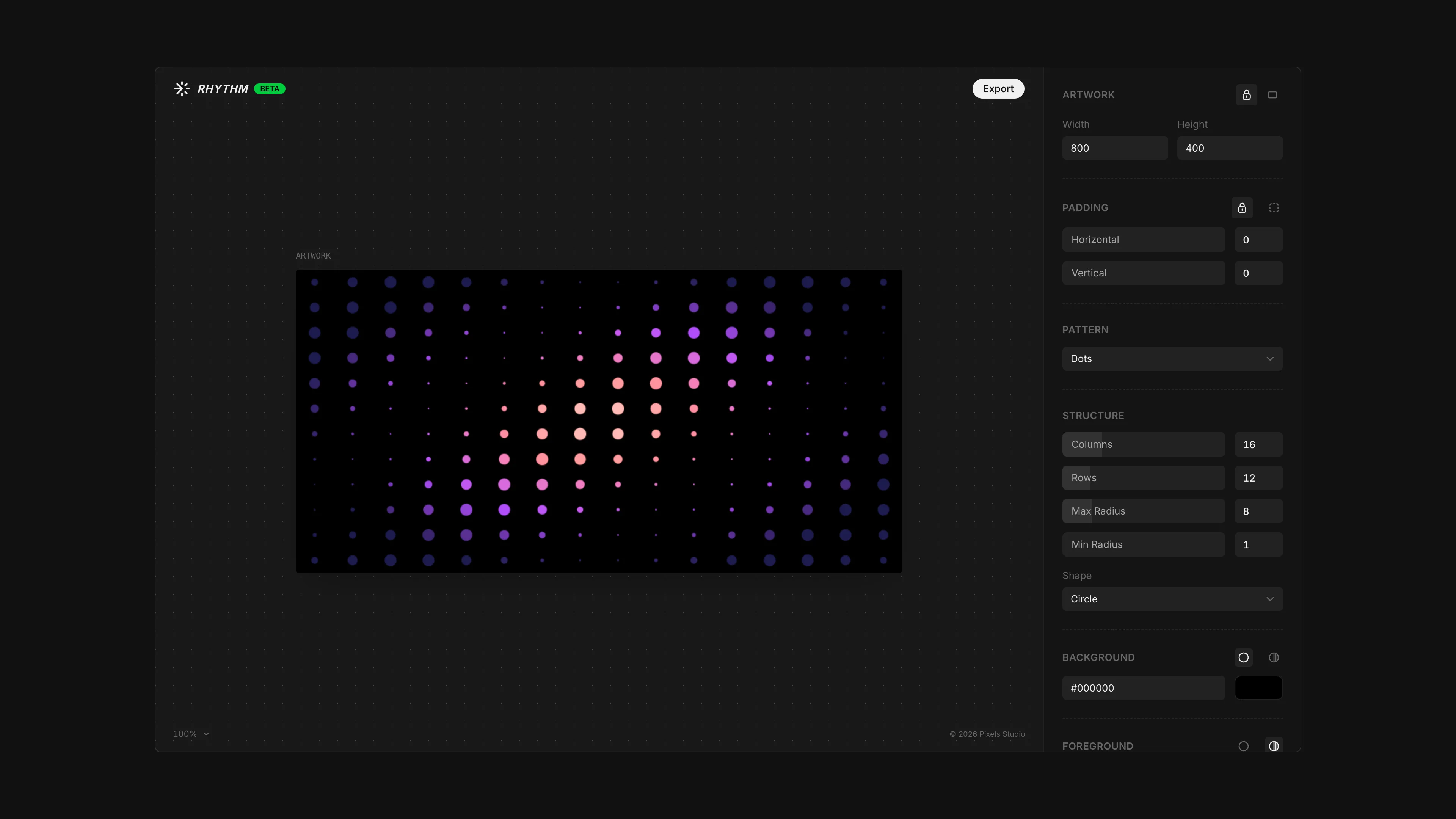
Task: Toggle the PADDING lock
Action: [x=1242, y=207]
